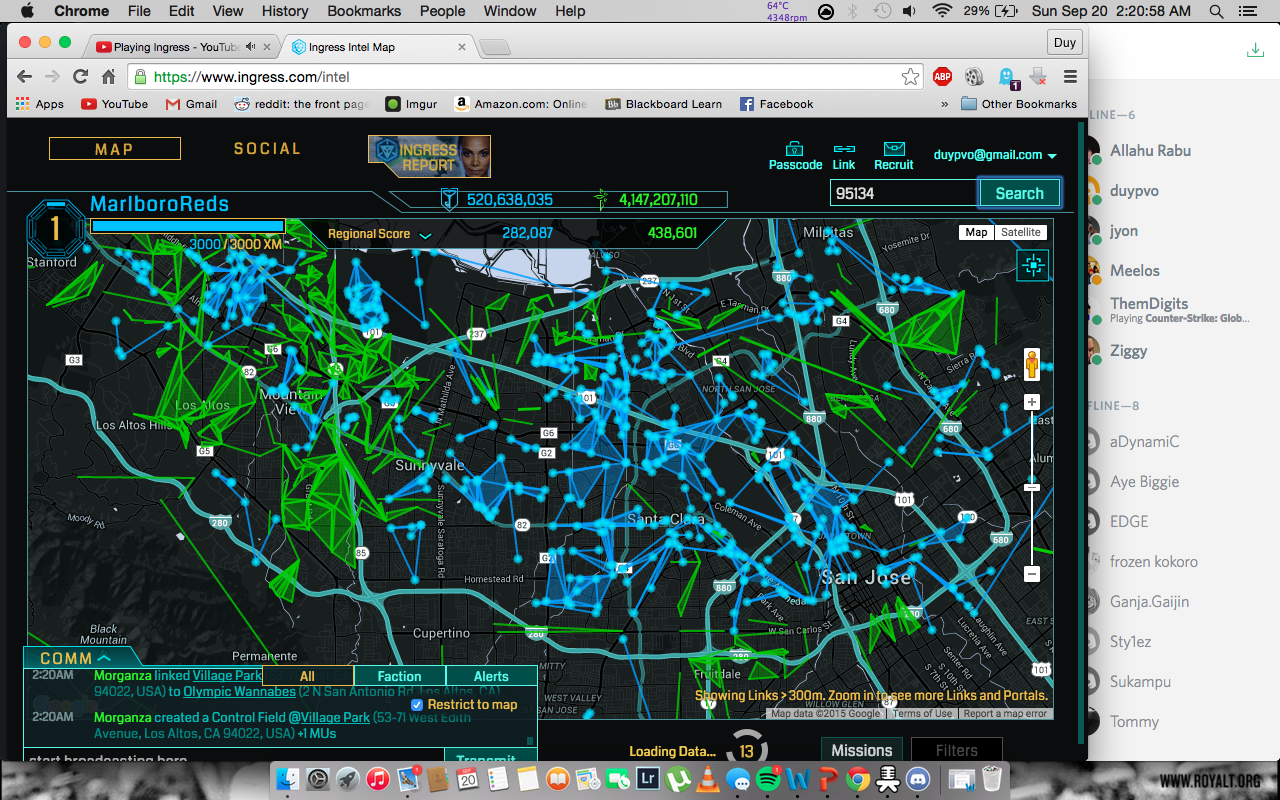Zoom out with the map minus button
Screen dimensions: 1280x800
click(x=1032, y=574)
